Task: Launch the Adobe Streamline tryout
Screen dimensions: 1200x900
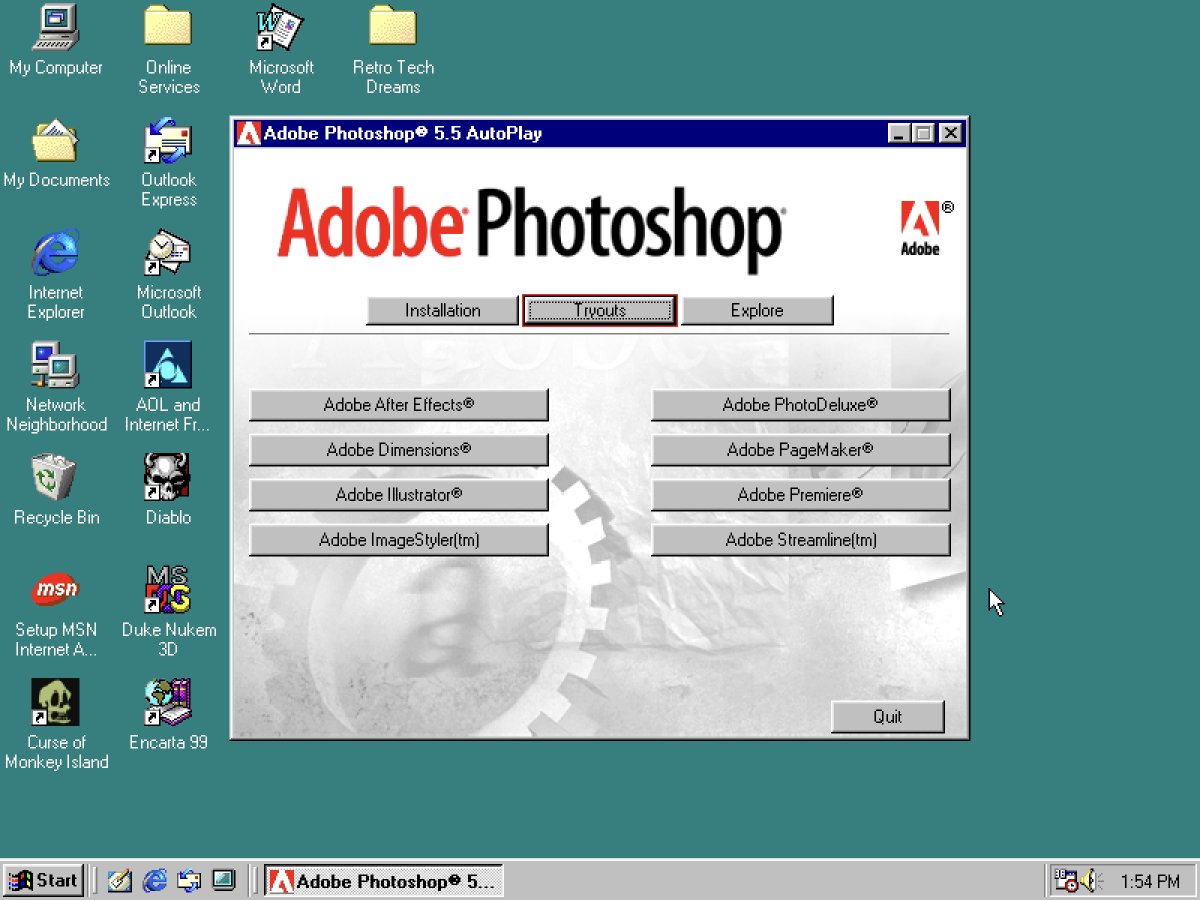Action: coord(801,540)
